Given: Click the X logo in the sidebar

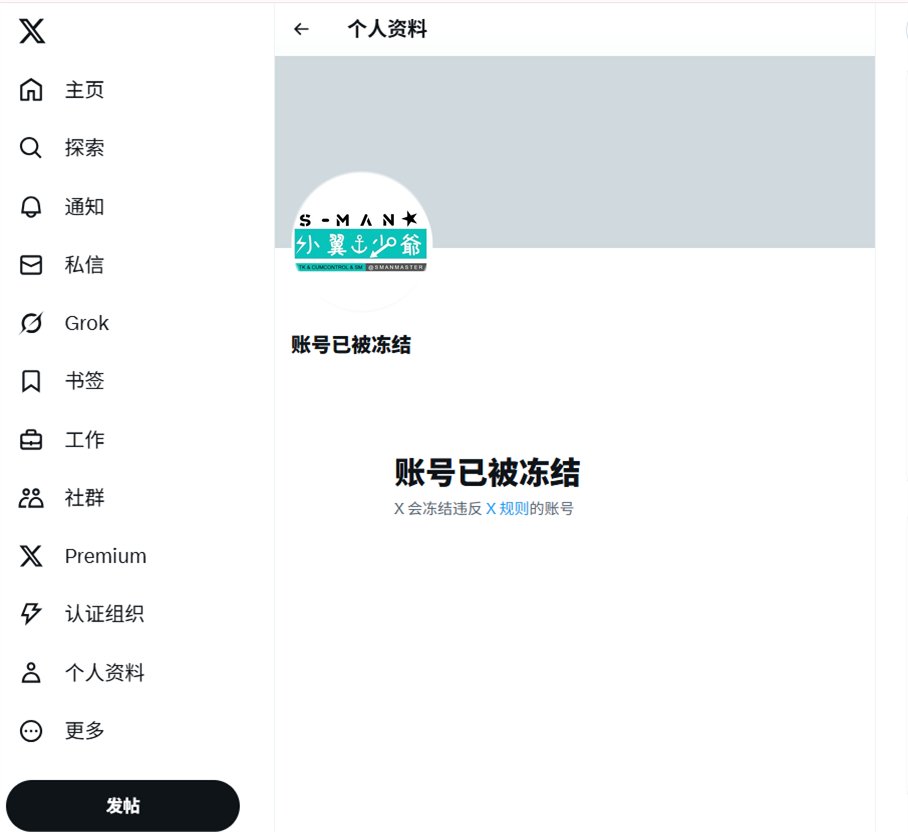Looking at the screenshot, I should pyautogui.click(x=32, y=31).
